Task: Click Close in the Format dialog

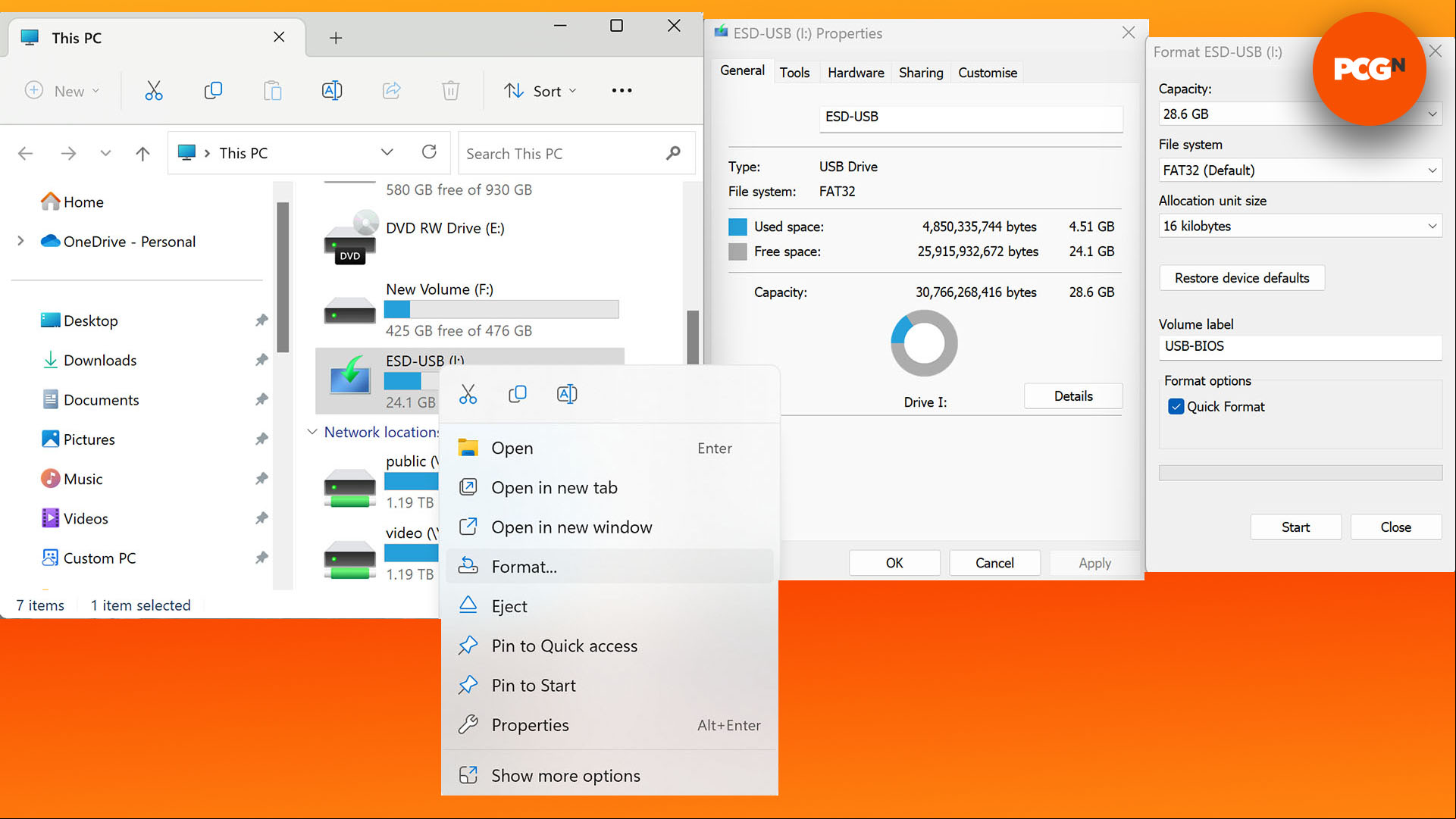Action: click(x=1395, y=527)
